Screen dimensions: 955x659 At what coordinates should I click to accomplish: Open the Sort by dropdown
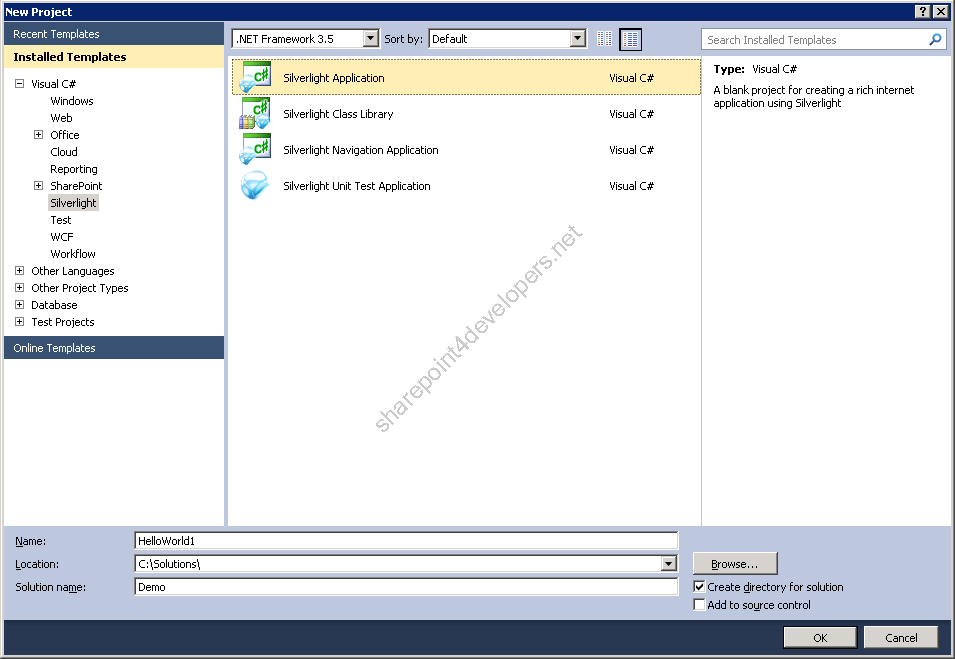click(x=577, y=39)
